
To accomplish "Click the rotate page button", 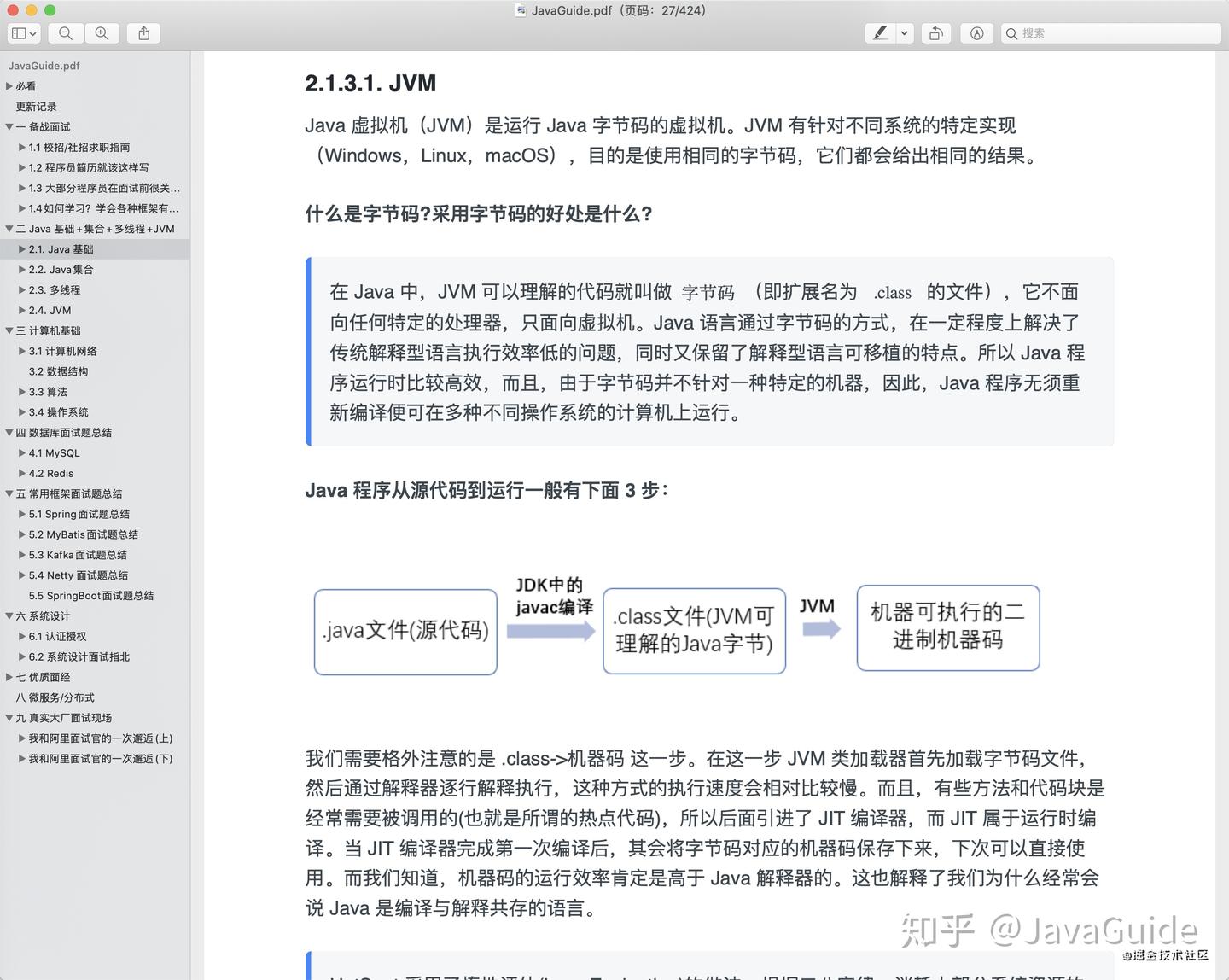I will pyautogui.click(x=936, y=33).
